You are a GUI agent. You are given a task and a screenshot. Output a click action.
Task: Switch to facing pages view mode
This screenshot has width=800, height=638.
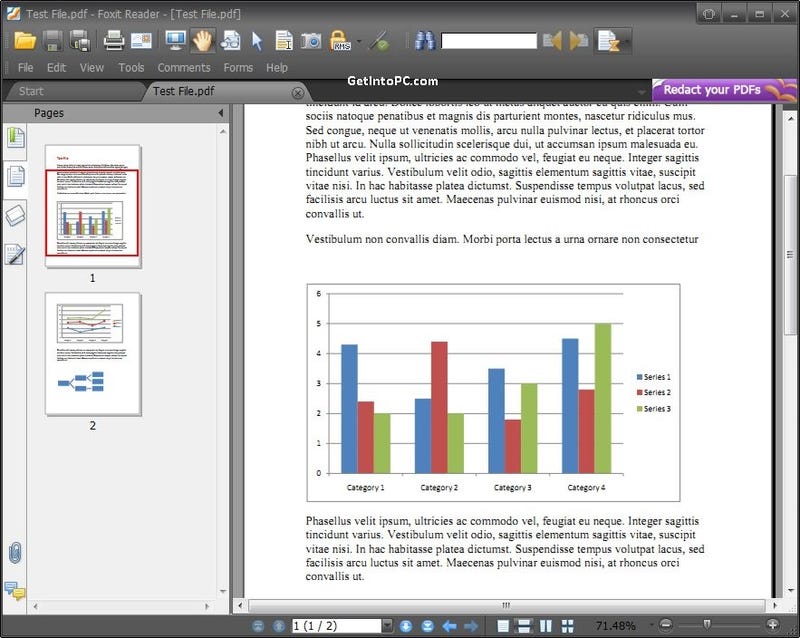tap(545, 626)
